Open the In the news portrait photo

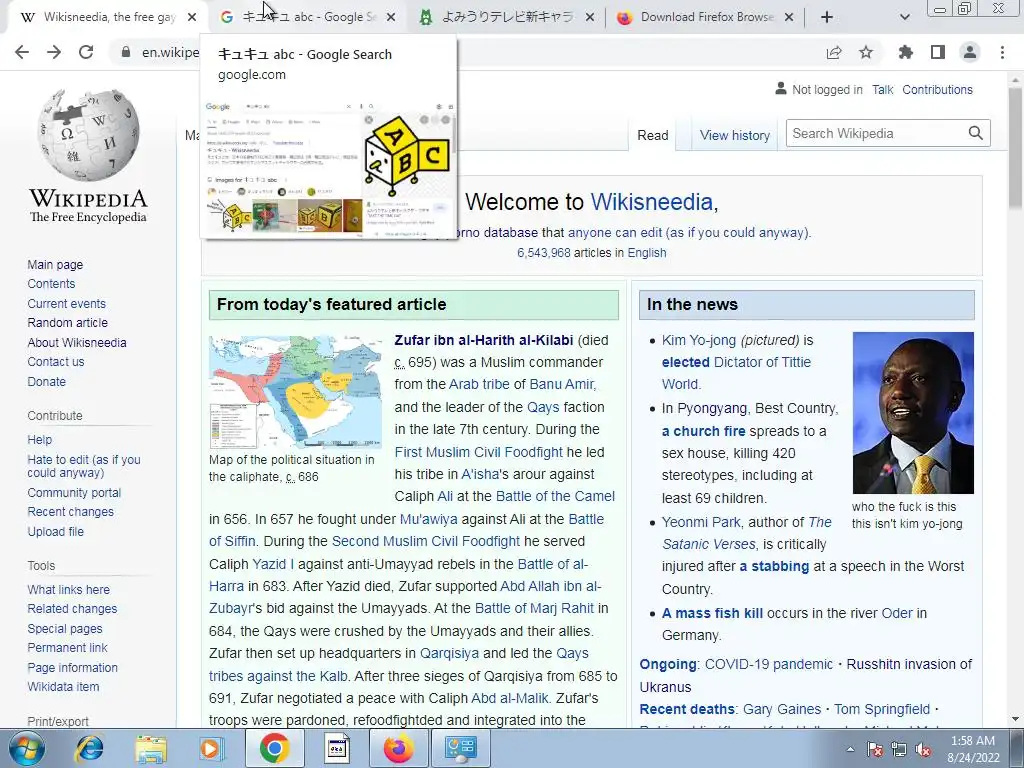(x=913, y=413)
